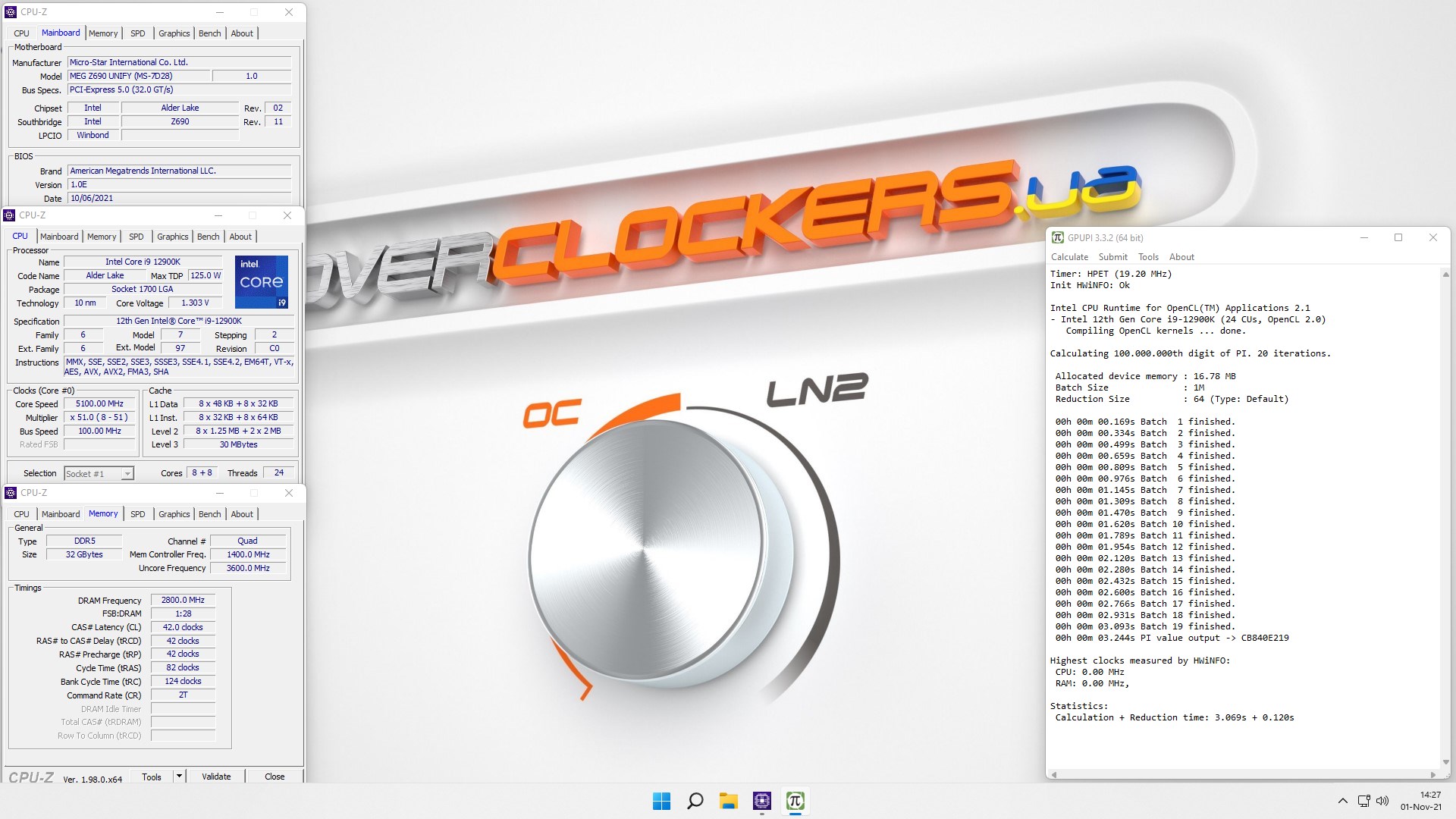Click GPUPI vertical scrollbar up arrow
This screenshot has height=819, width=1456.
click(1445, 275)
